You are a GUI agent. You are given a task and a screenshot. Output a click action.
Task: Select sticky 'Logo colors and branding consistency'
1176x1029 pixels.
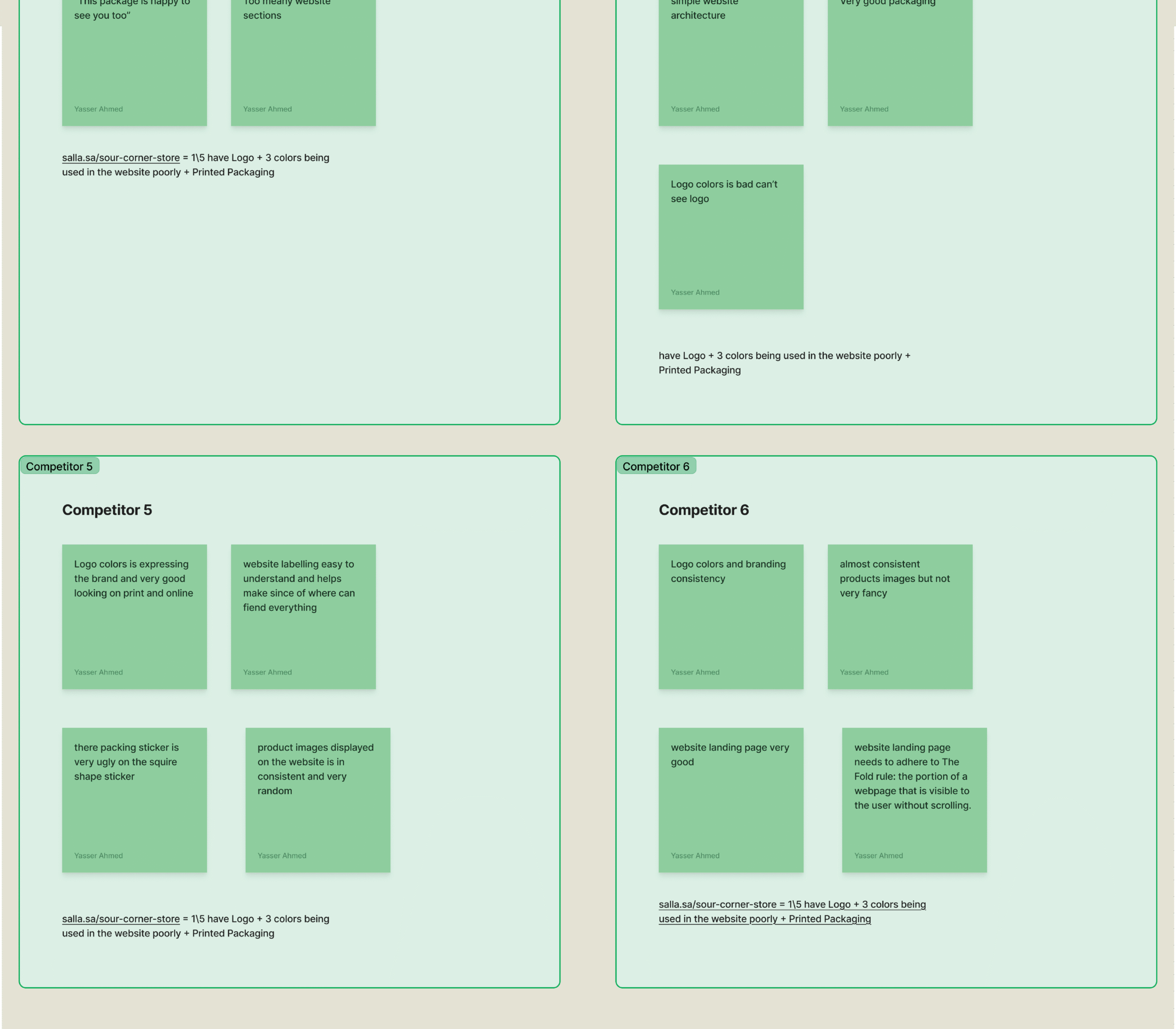coord(731,617)
